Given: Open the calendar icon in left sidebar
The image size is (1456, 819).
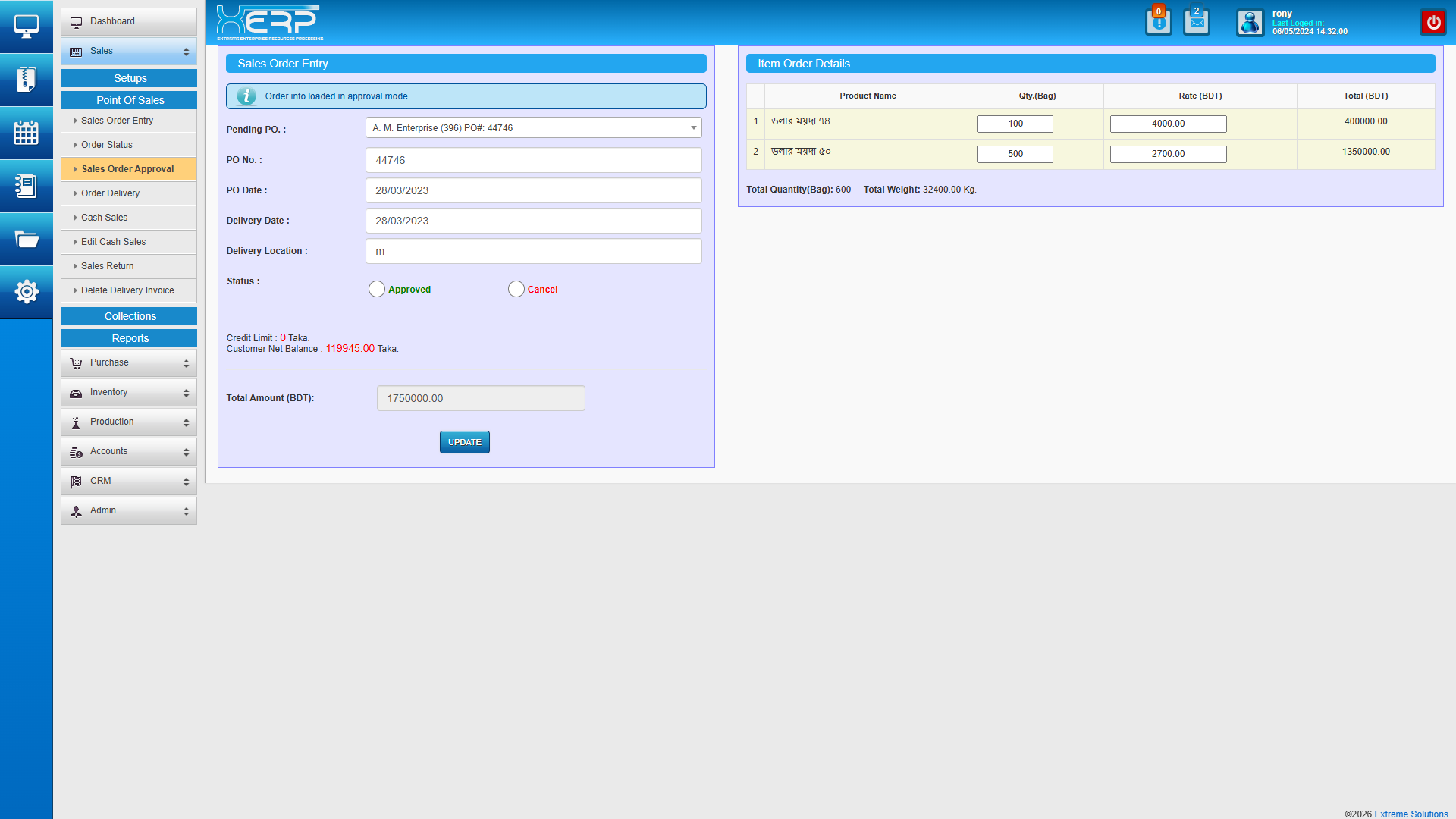Looking at the screenshot, I should pyautogui.click(x=27, y=133).
